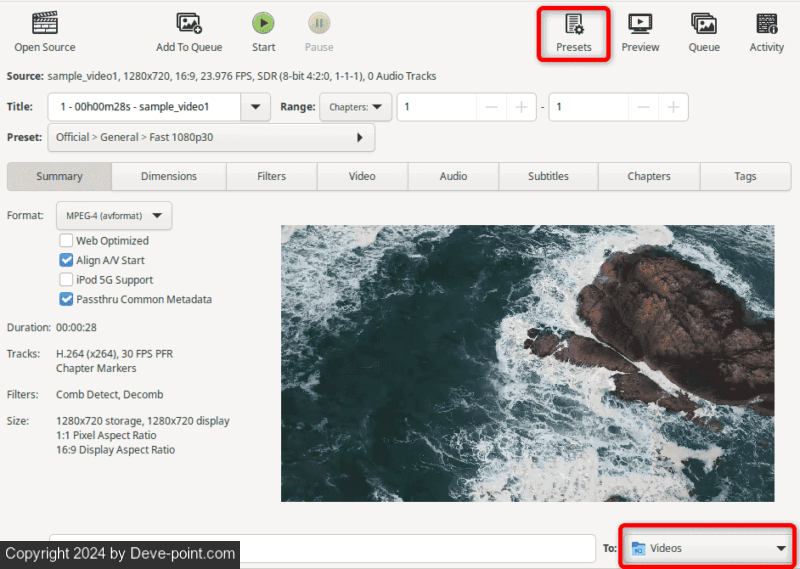This screenshot has width=800, height=569.
Task: Click the video preview thumbnail
Action: [527, 363]
